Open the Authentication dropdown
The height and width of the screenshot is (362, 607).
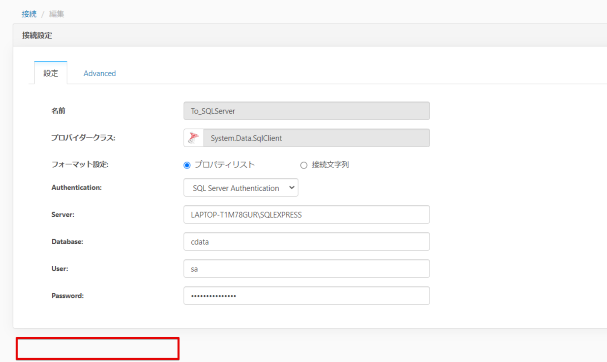point(241,188)
